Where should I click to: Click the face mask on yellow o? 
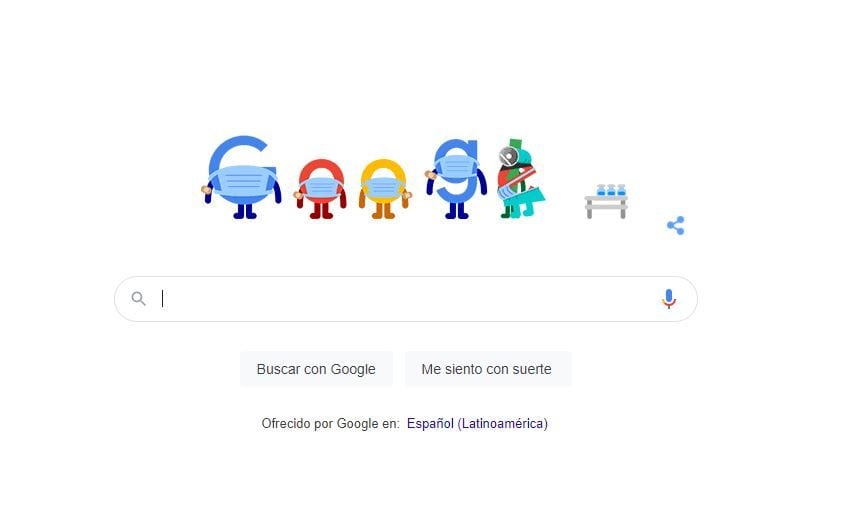(383, 187)
